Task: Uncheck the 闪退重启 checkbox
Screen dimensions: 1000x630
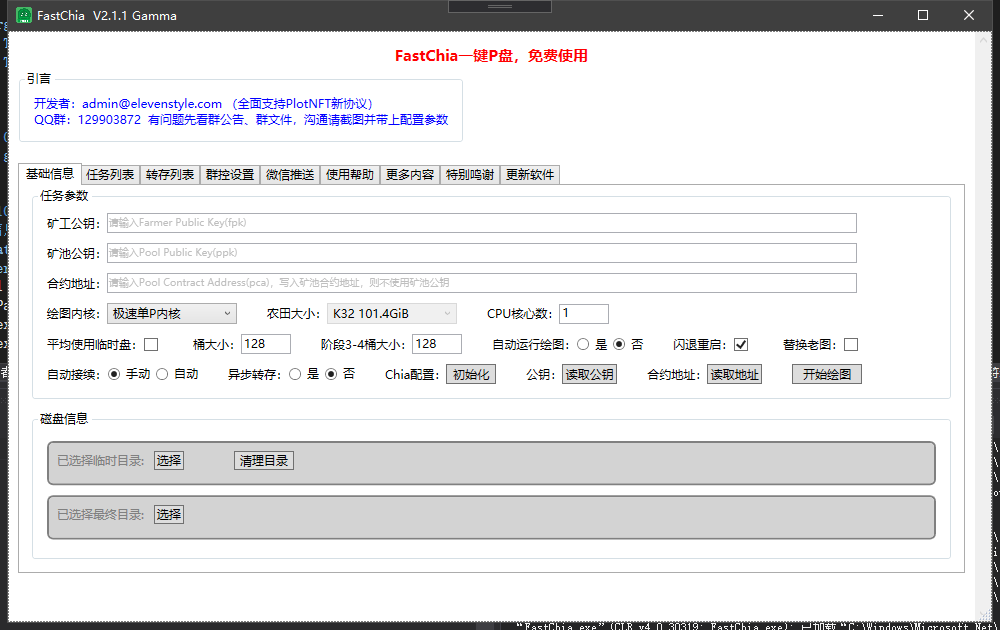Action: 741,345
